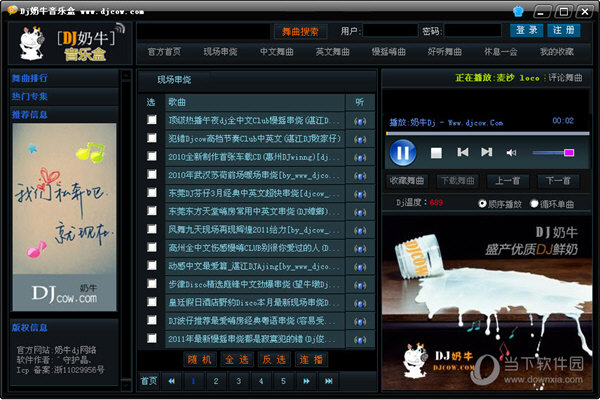Click the 密码 password field
The height and width of the screenshot is (400, 600).
pyautogui.click(x=473, y=31)
